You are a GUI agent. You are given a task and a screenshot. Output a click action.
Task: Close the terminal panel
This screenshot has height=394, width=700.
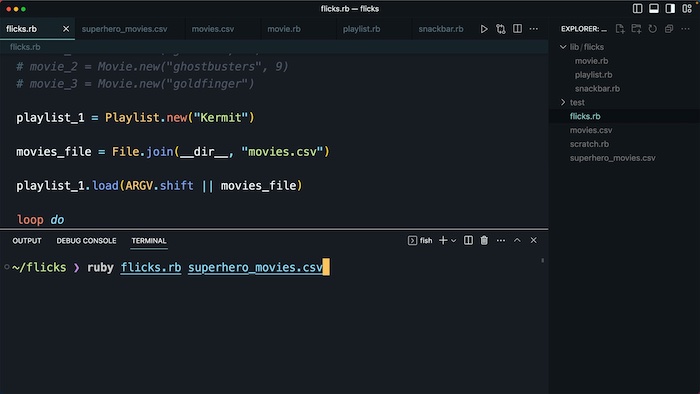click(533, 240)
